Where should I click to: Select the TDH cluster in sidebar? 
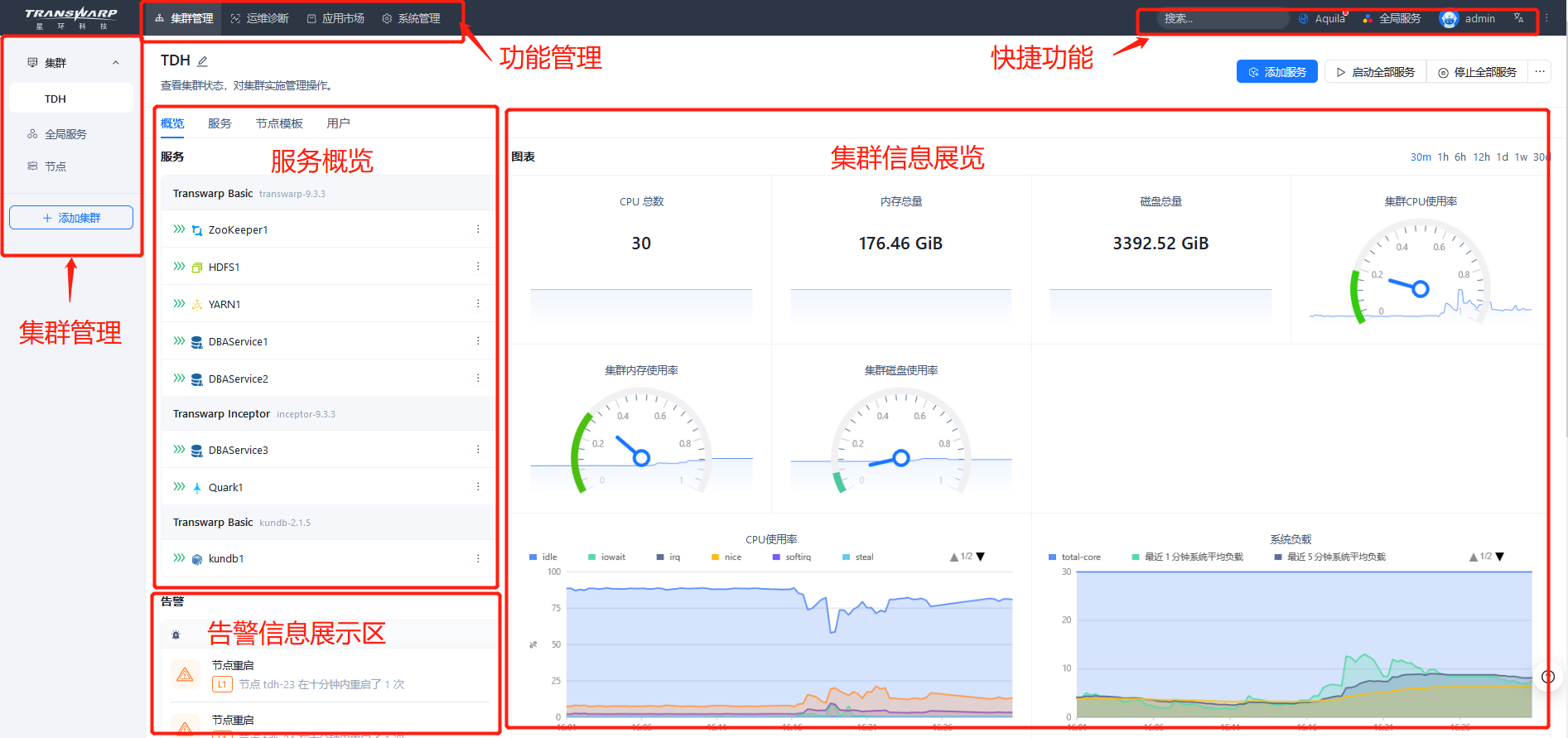[x=71, y=99]
